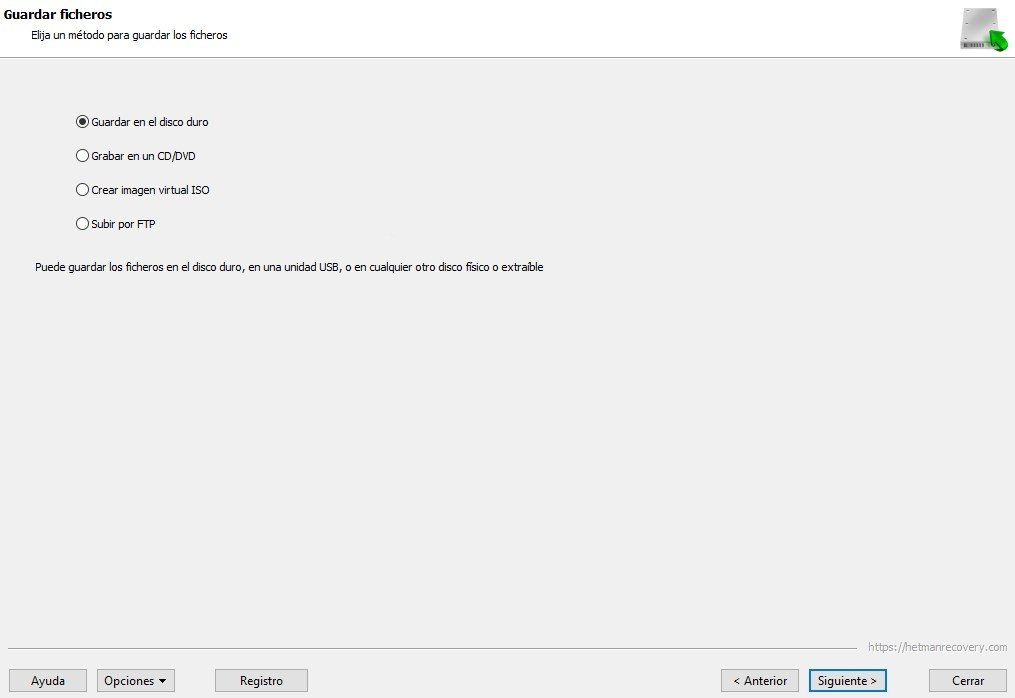Open the Ayuda help button

pyautogui.click(x=48, y=681)
